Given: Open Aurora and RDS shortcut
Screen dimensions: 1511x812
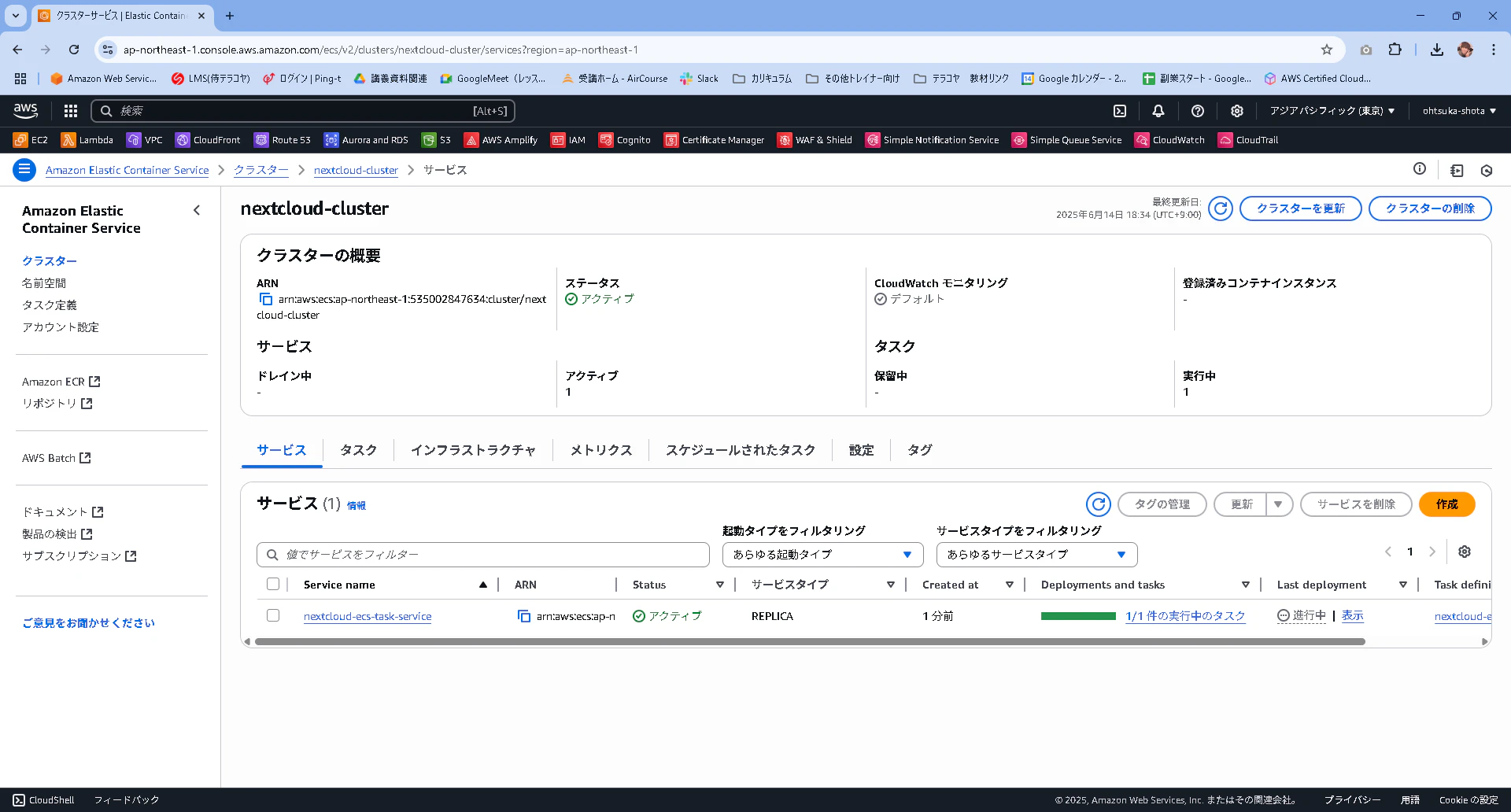Looking at the screenshot, I should point(366,140).
